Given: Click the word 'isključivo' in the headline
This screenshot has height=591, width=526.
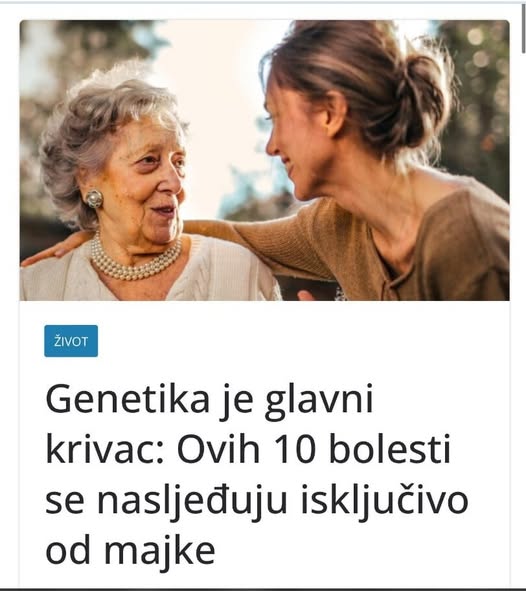Looking at the screenshot, I should click(384, 502).
